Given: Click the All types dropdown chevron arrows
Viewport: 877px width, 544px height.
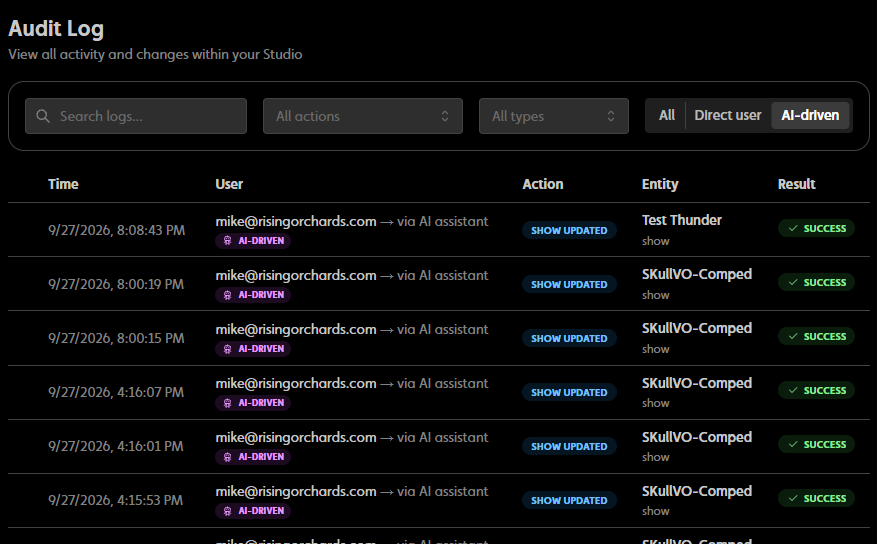Looking at the screenshot, I should click(611, 116).
